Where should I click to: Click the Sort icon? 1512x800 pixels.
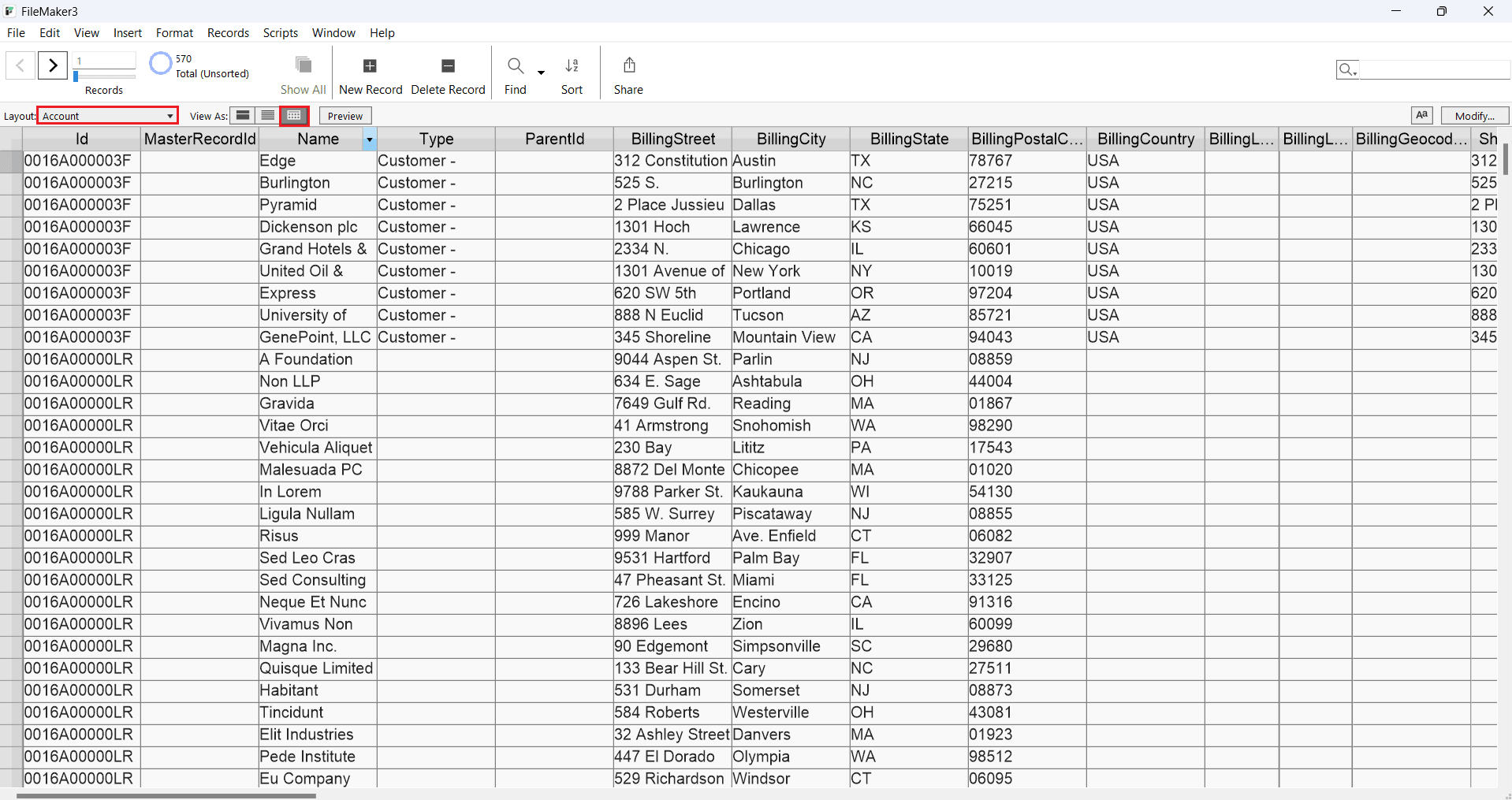(x=572, y=73)
